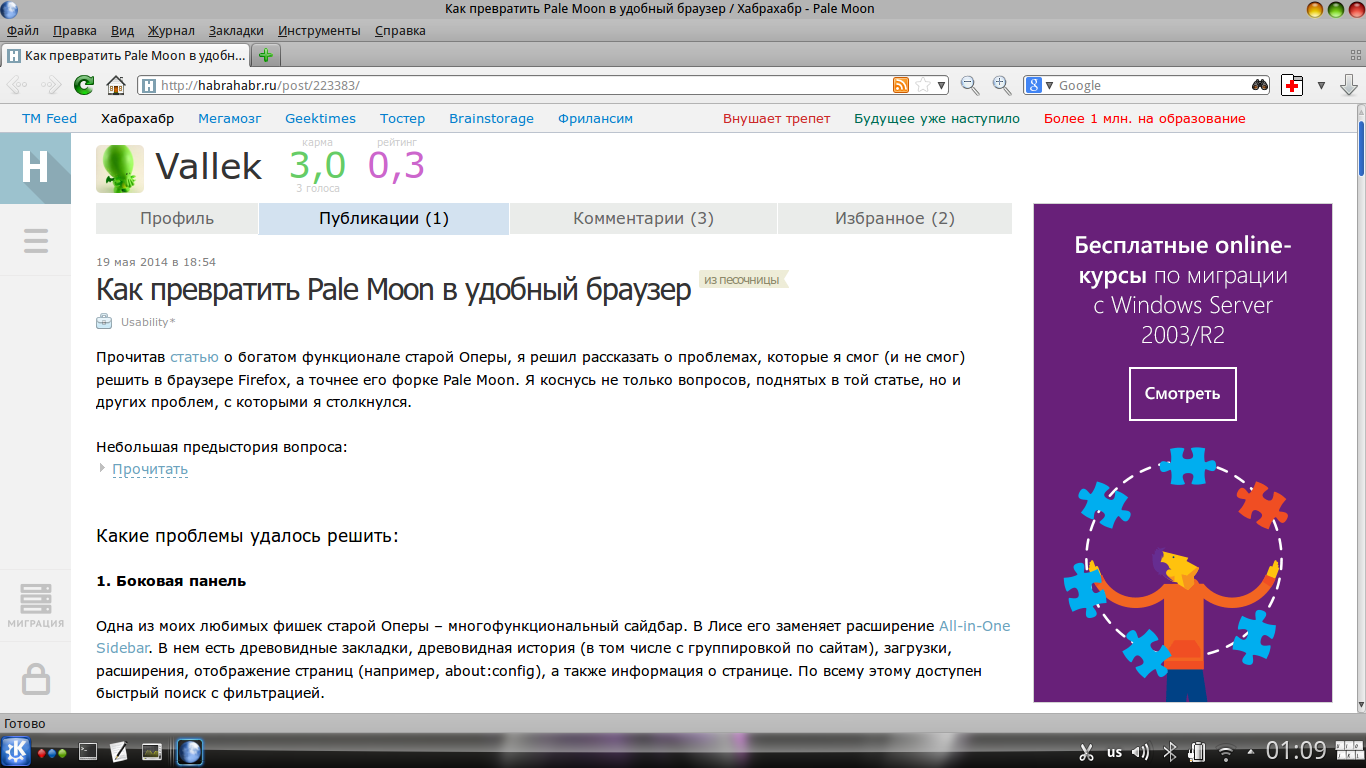Click the Google search input field

click(1150, 85)
